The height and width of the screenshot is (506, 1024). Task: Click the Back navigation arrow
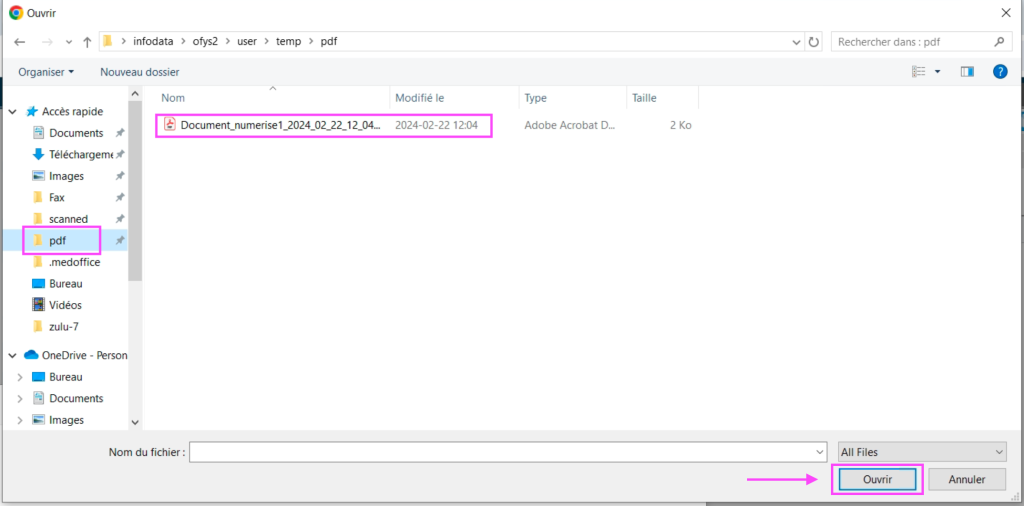point(20,42)
